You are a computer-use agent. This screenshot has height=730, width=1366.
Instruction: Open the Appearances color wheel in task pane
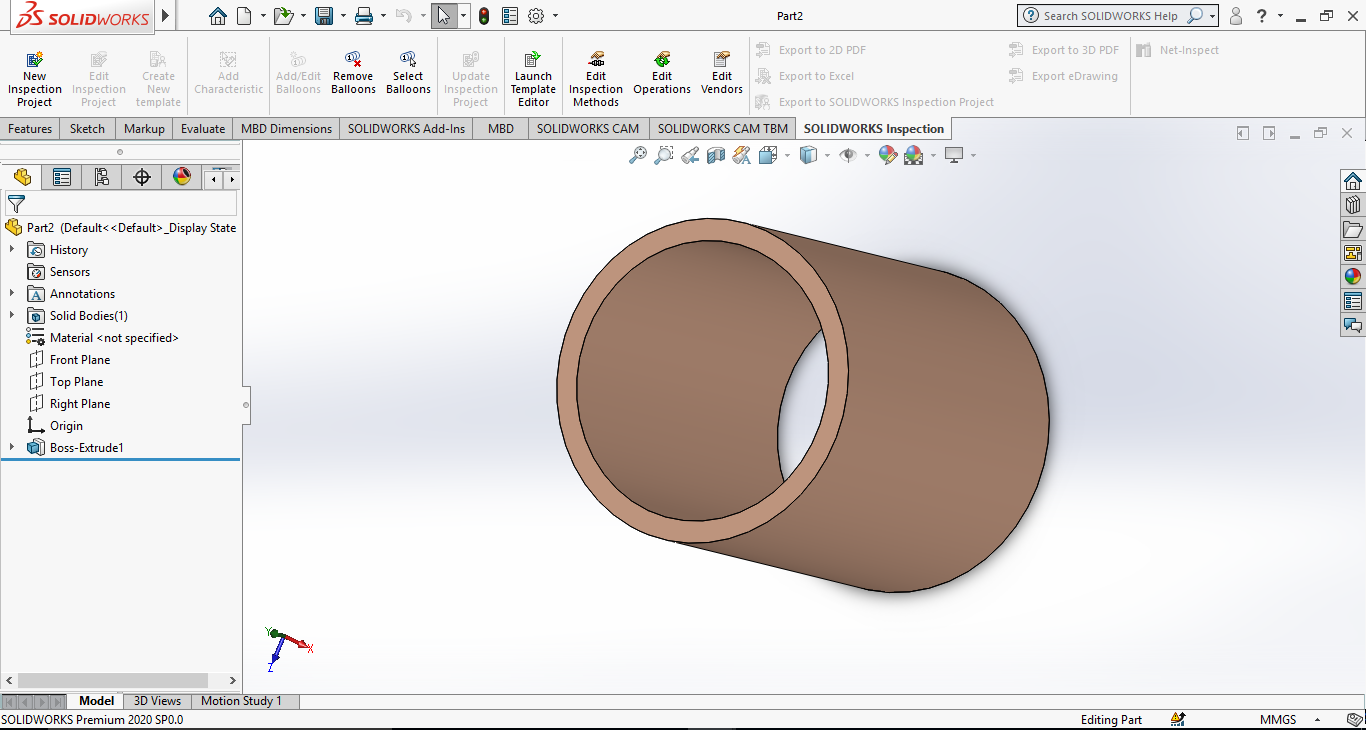(x=1353, y=277)
